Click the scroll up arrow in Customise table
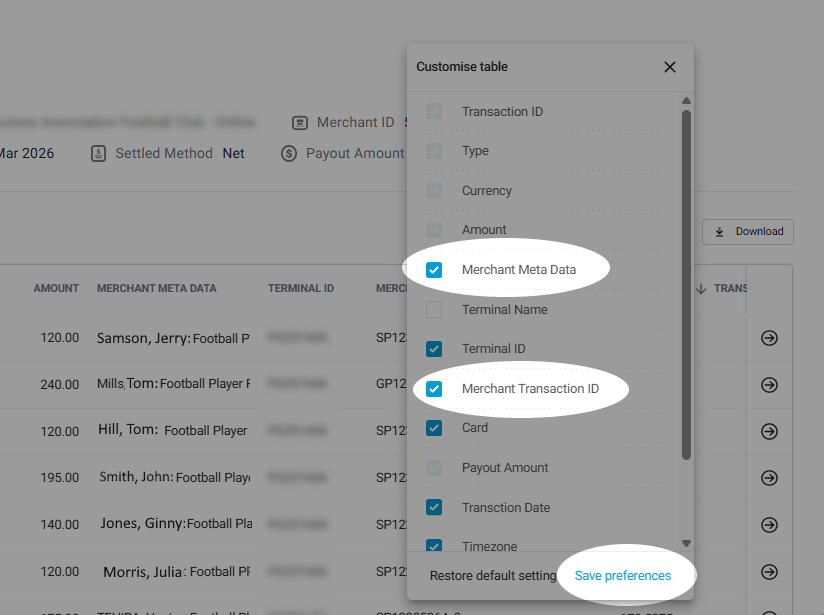824x615 pixels. 686,100
